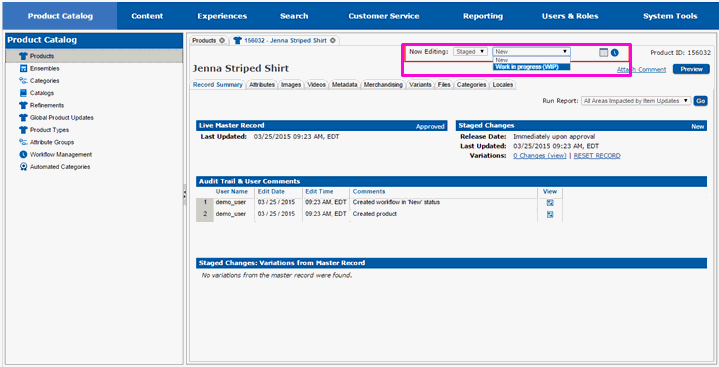The height and width of the screenshot is (367, 719).
Task: Choose 'New' option in open status list
Action: 531,60
